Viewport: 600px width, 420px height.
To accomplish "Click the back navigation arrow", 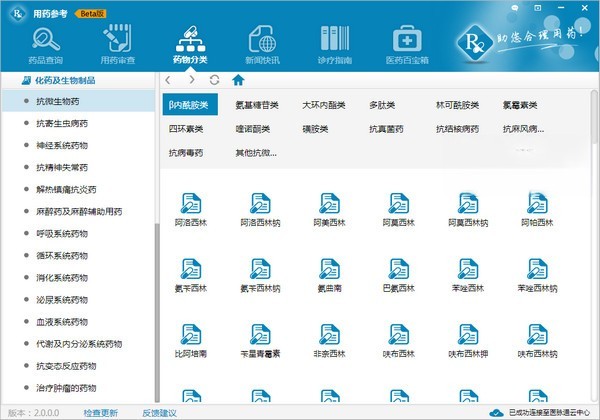I will (x=168, y=80).
